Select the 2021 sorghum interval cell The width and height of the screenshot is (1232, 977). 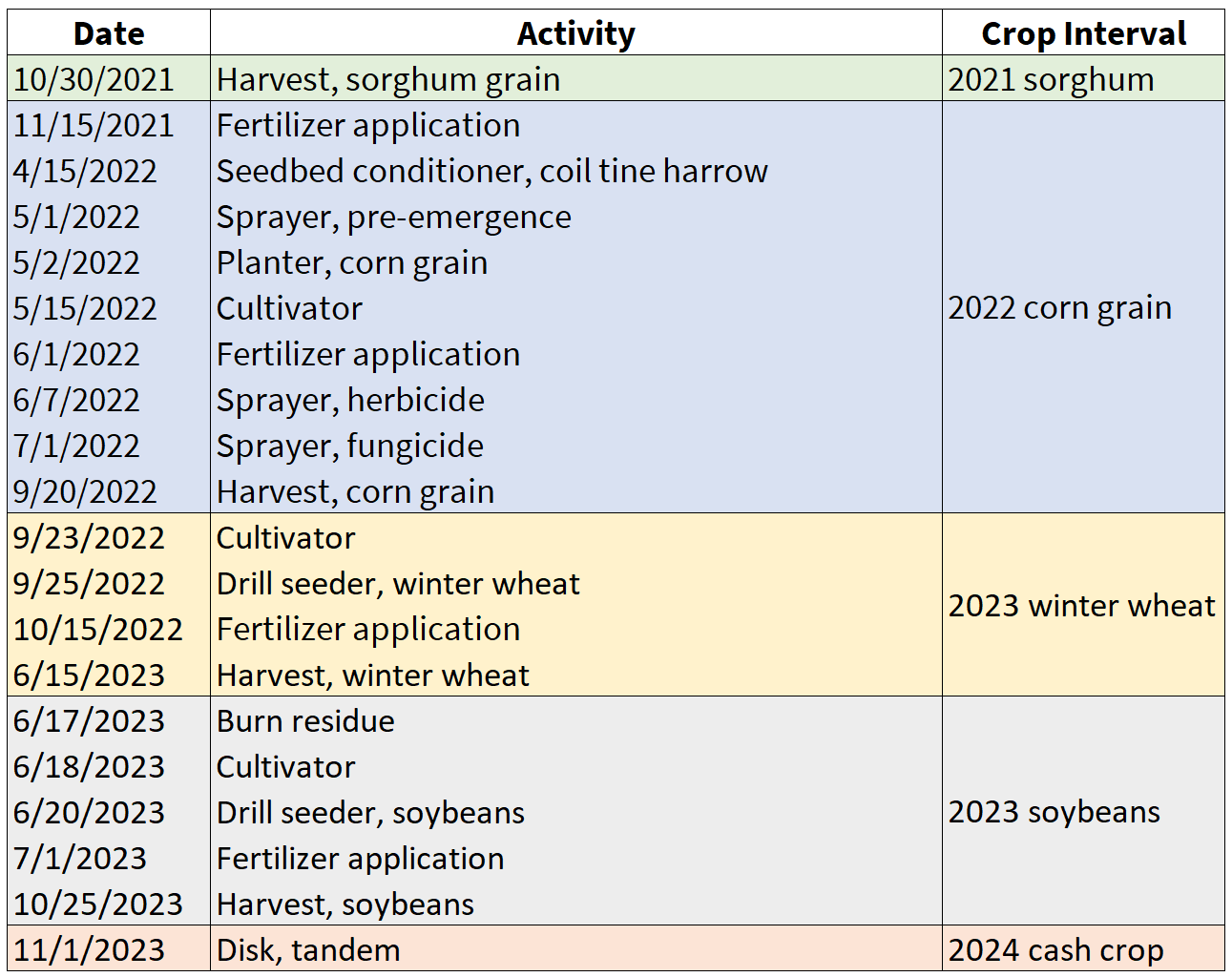click(x=1051, y=79)
